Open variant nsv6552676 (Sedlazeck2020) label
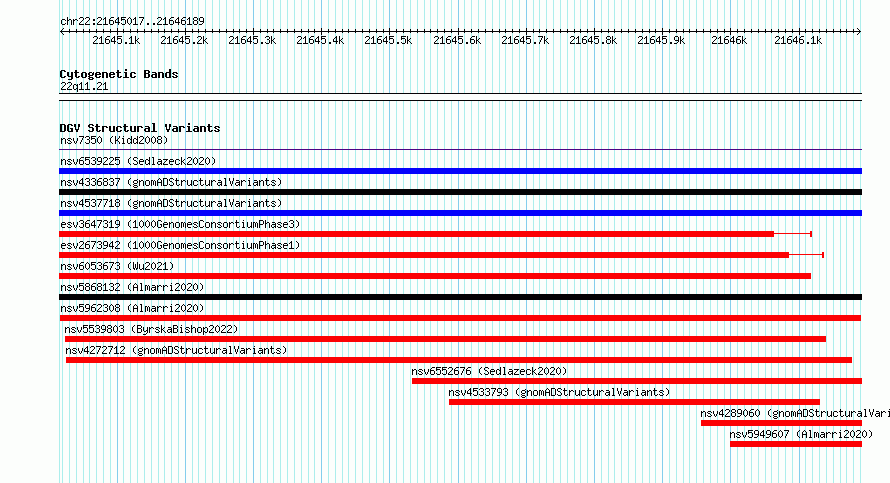The height and width of the screenshot is (483, 890). pyautogui.click(x=489, y=371)
